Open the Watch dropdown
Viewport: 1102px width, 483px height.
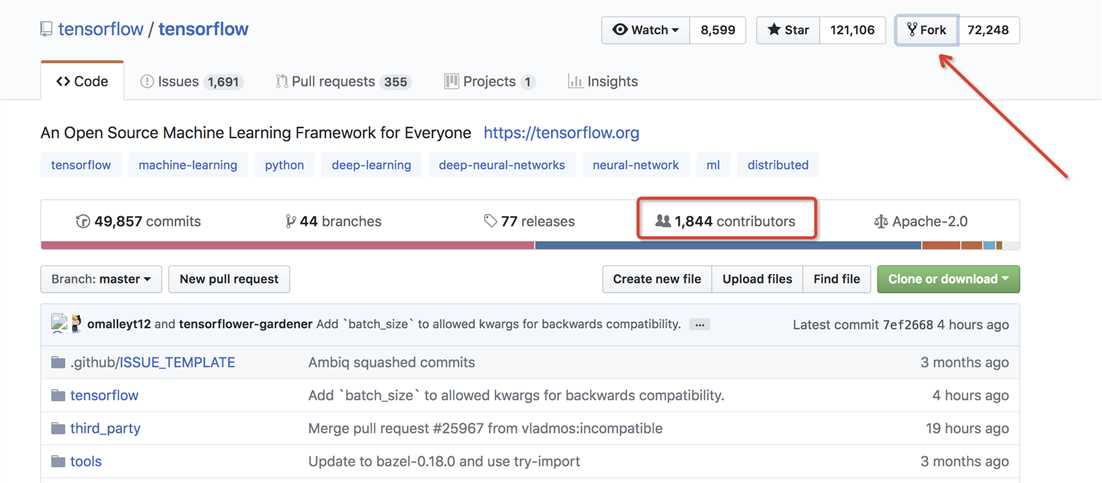645,30
